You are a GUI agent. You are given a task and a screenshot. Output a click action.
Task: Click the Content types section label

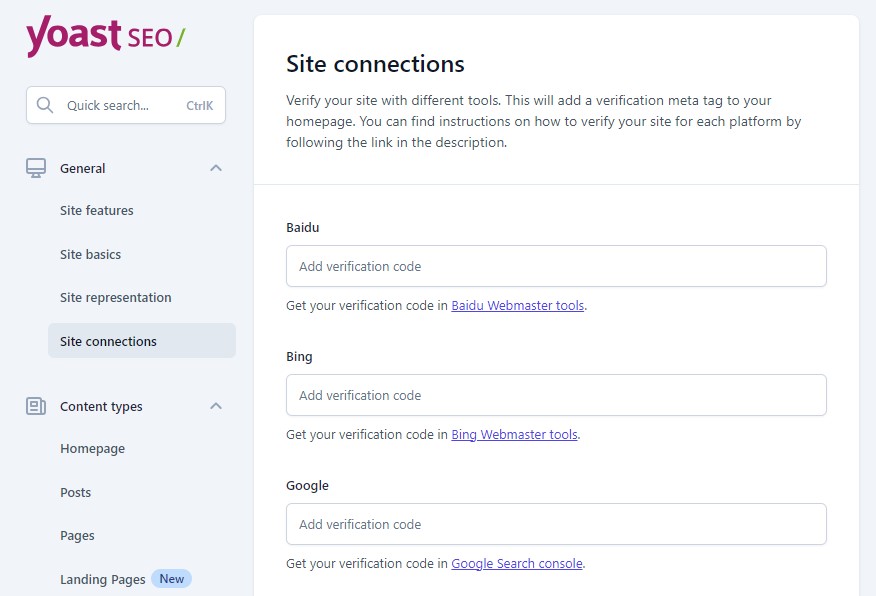(x=101, y=407)
